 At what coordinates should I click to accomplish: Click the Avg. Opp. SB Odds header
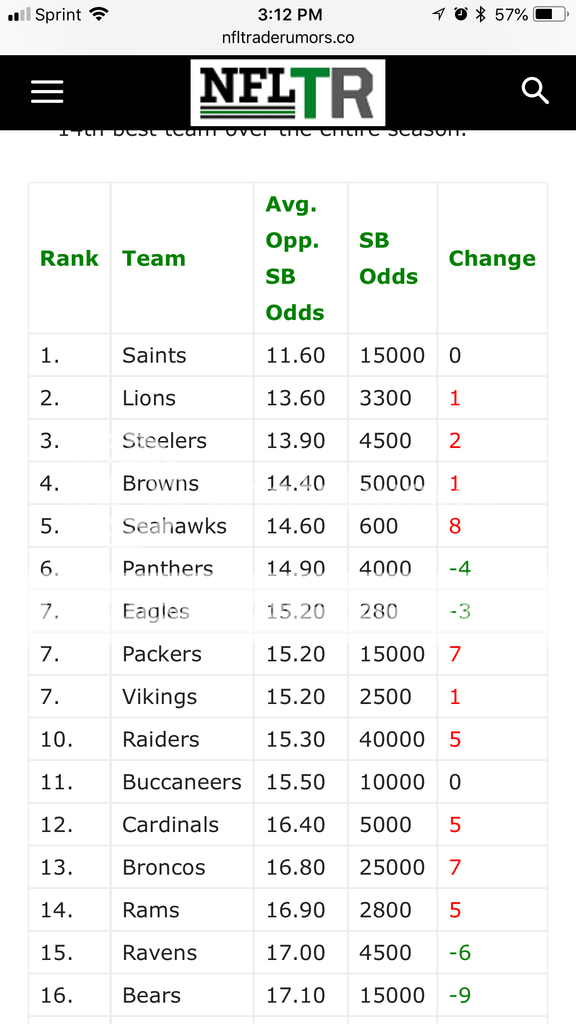pos(295,259)
